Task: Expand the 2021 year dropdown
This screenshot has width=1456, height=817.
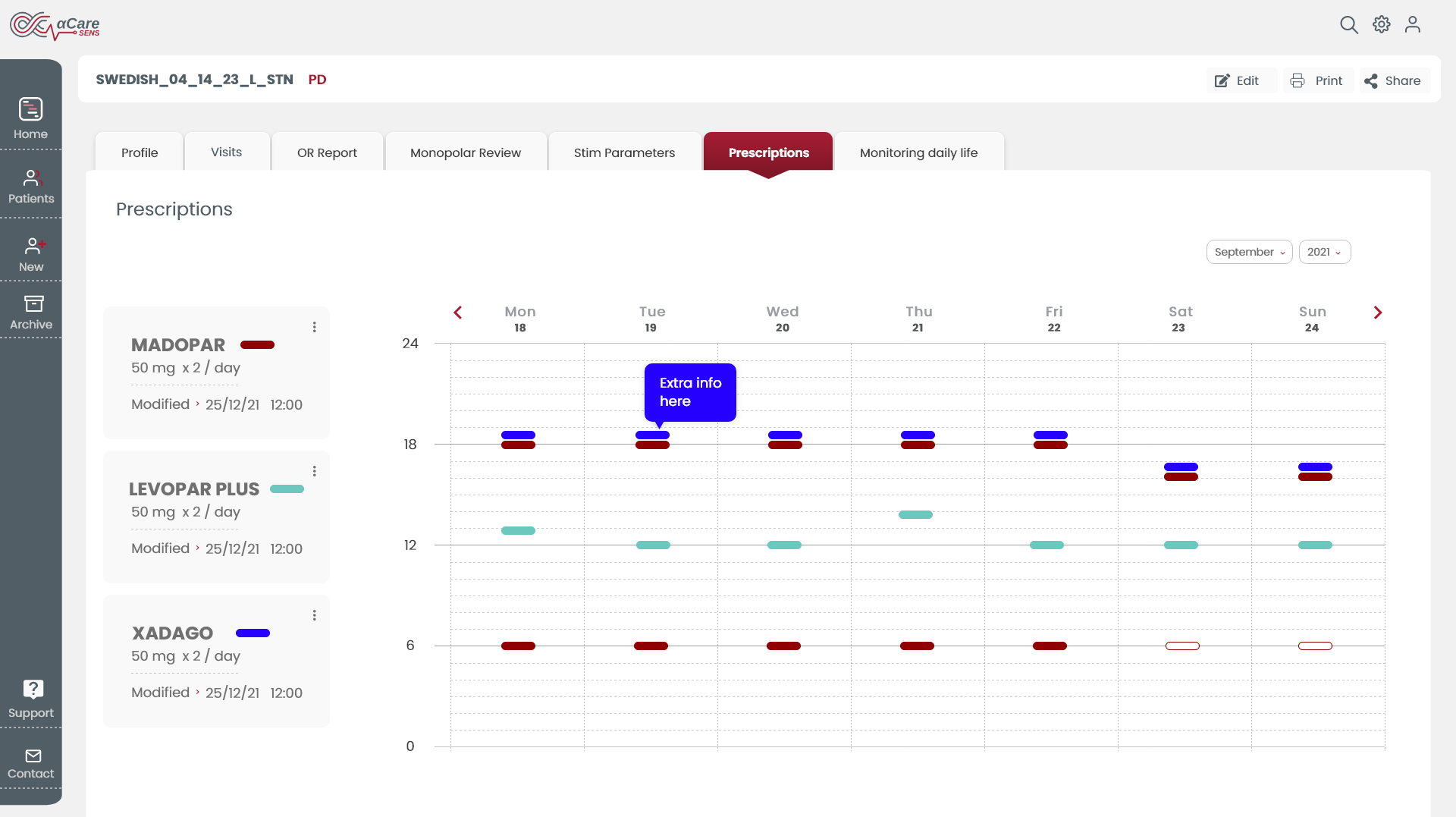Action: (x=1324, y=252)
